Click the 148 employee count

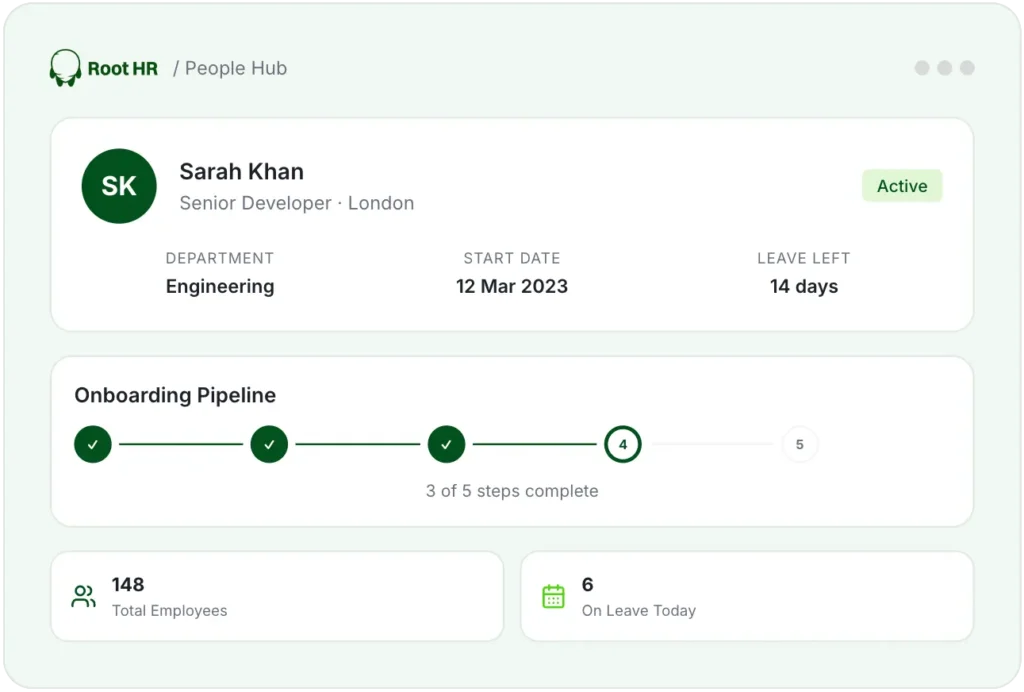[x=128, y=584]
